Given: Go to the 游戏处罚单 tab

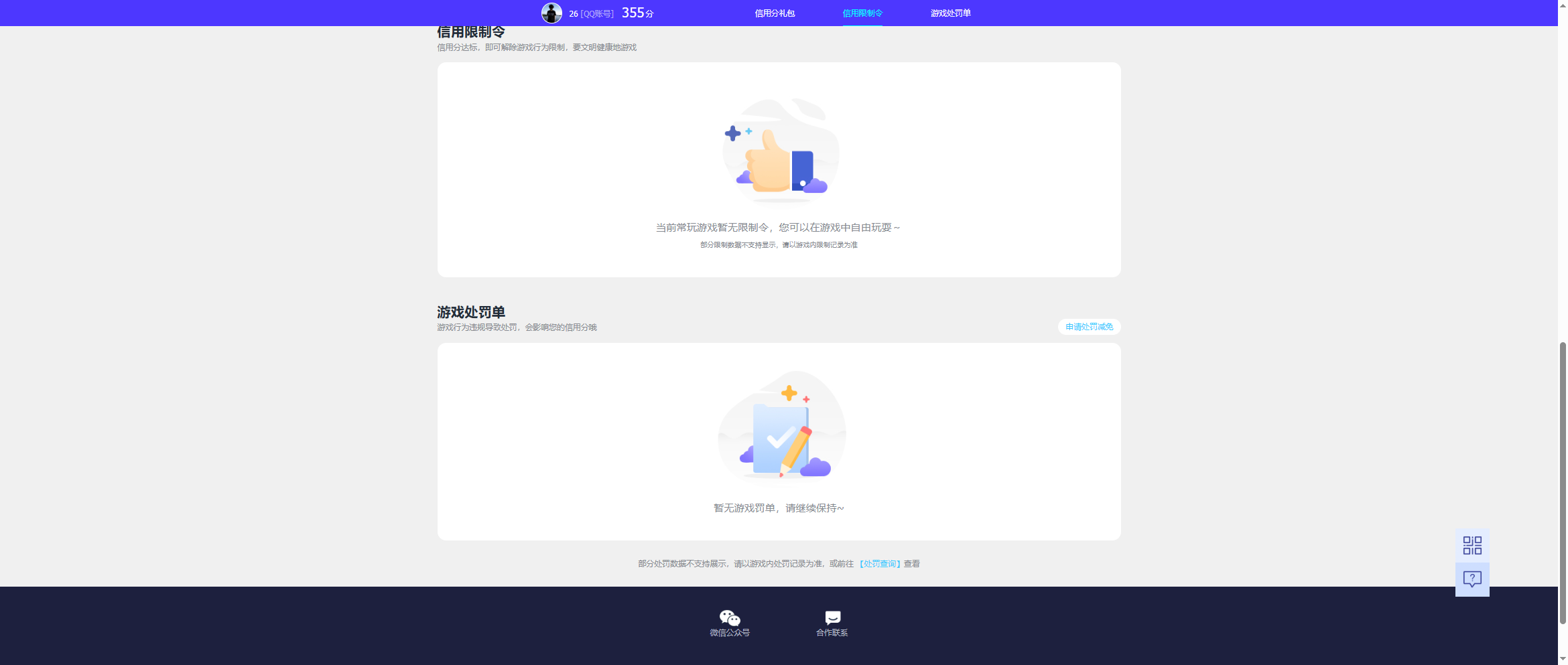Looking at the screenshot, I should click(x=950, y=13).
